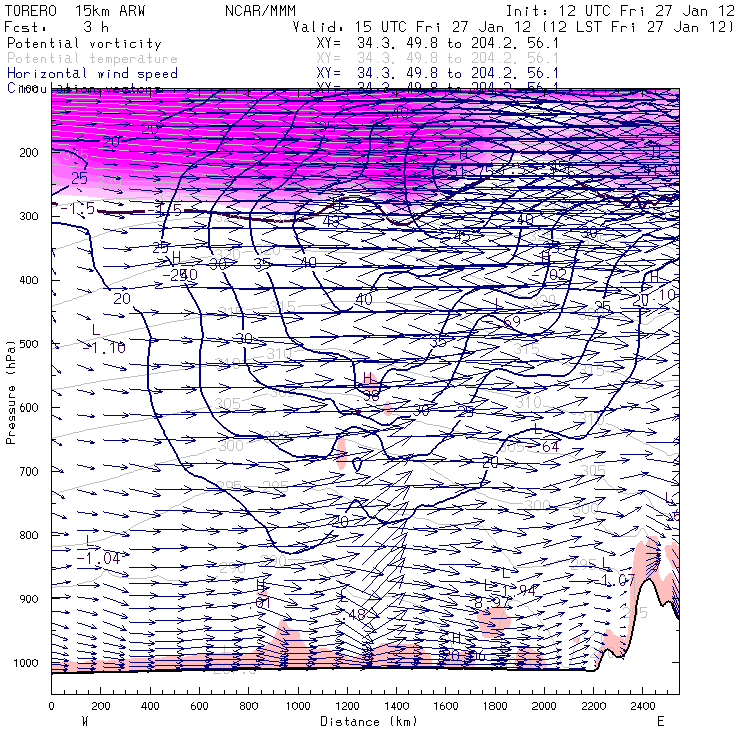Image resolution: width=740 pixels, height=740 pixels.
Task: Click the '-.69' low value label
Action: tap(504, 322)
